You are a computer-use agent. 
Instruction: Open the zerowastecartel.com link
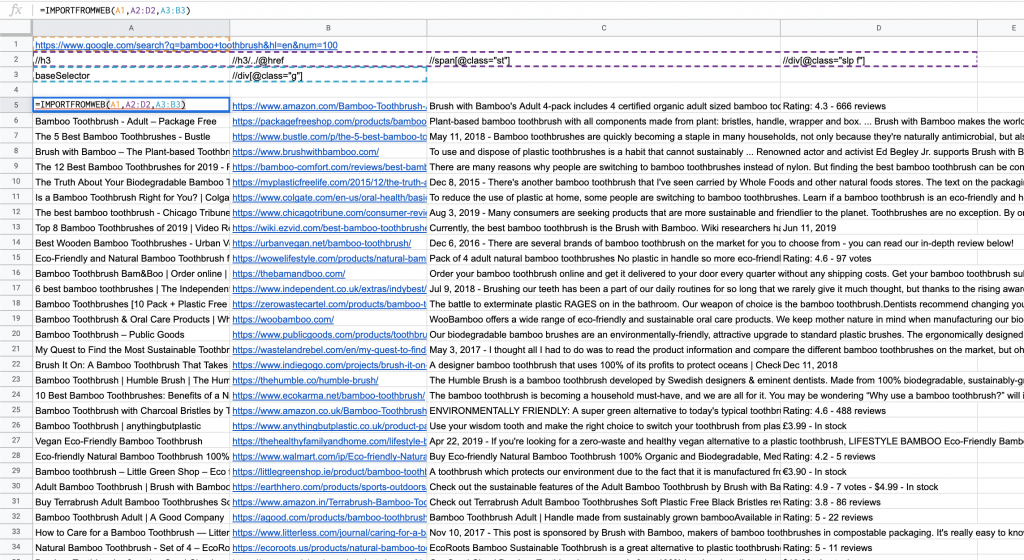click(329, 304)
